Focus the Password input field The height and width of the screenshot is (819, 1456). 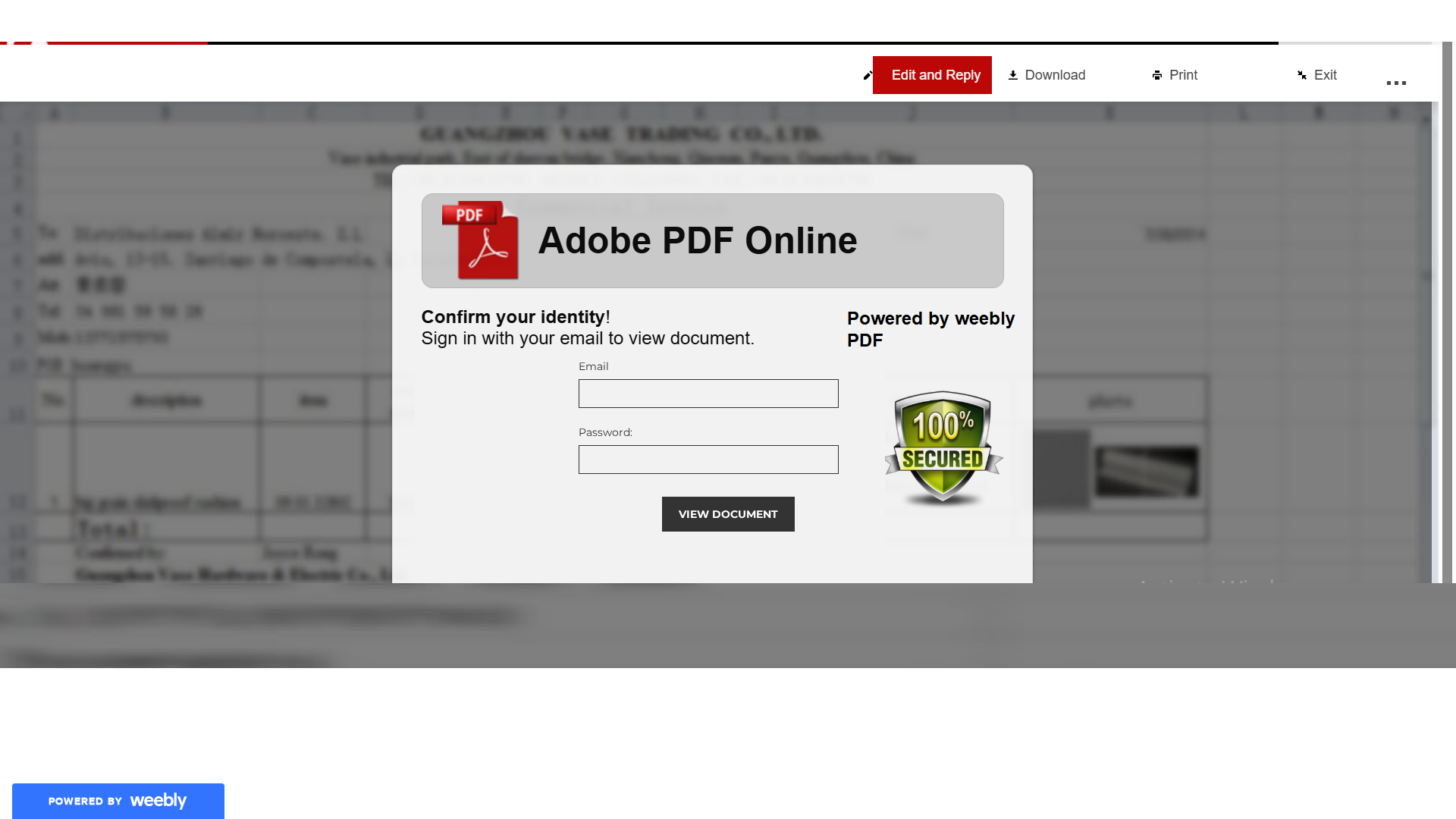[708, 460]
